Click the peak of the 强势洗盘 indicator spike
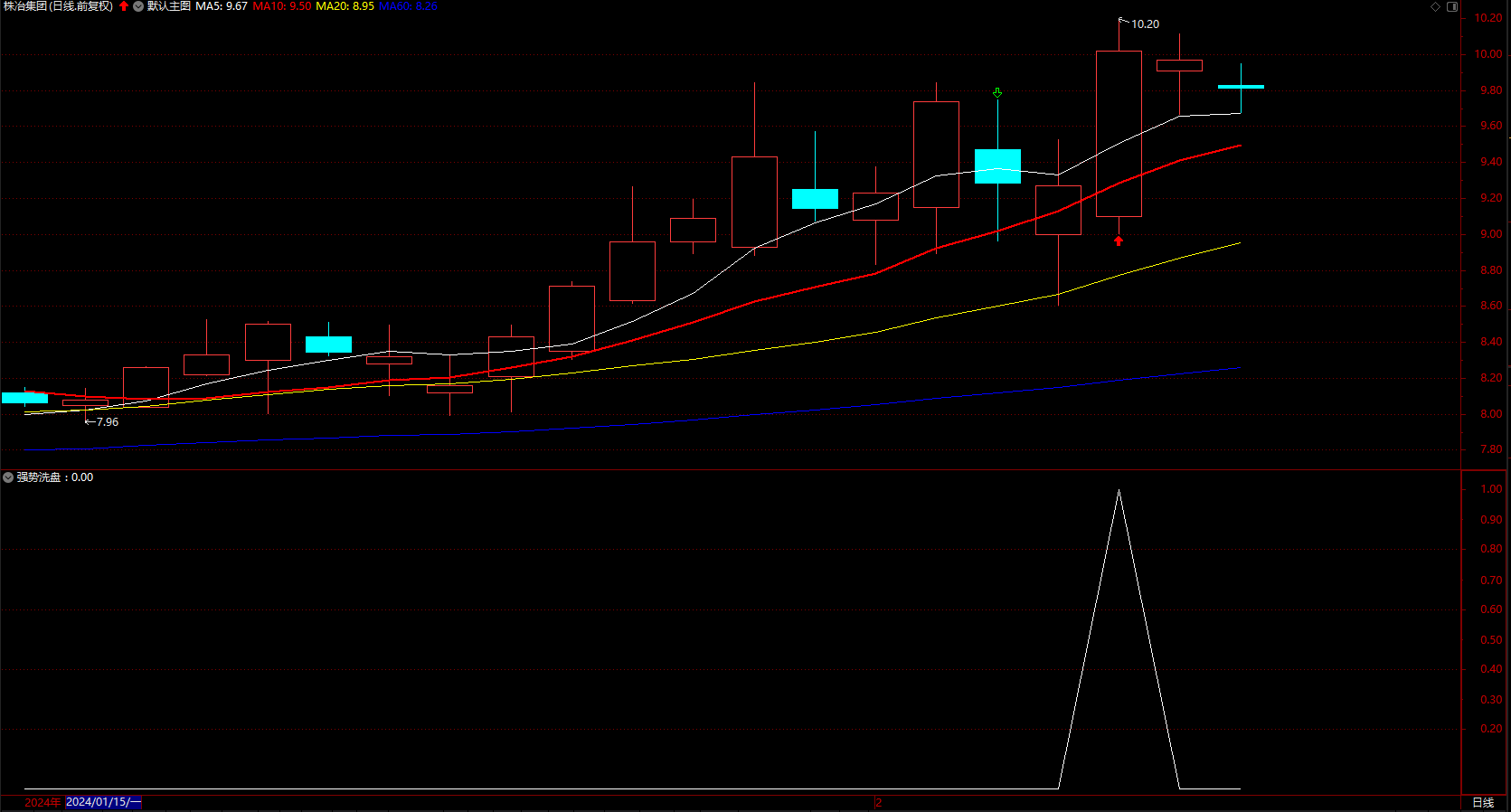Screen dimensions: 1511x812 pyautogui.click(x=1119, y=491)
